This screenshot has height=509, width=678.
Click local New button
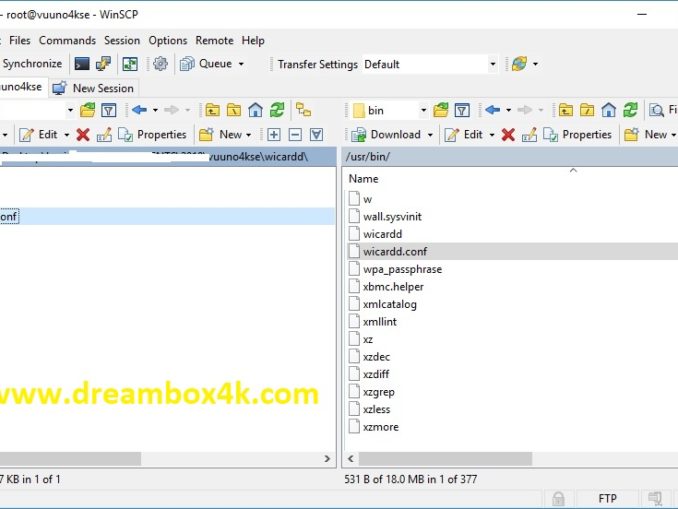pyautogui.click(x=221, y=134)
